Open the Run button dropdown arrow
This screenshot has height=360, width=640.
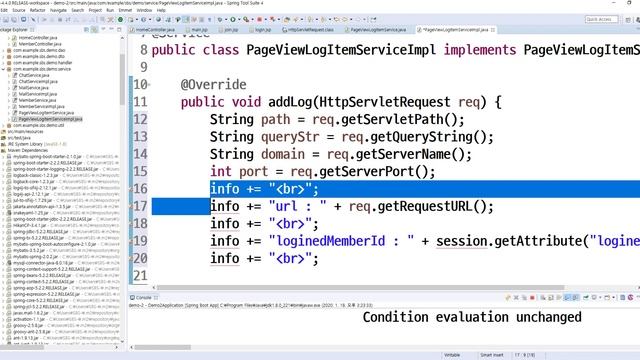pos(238,19)
